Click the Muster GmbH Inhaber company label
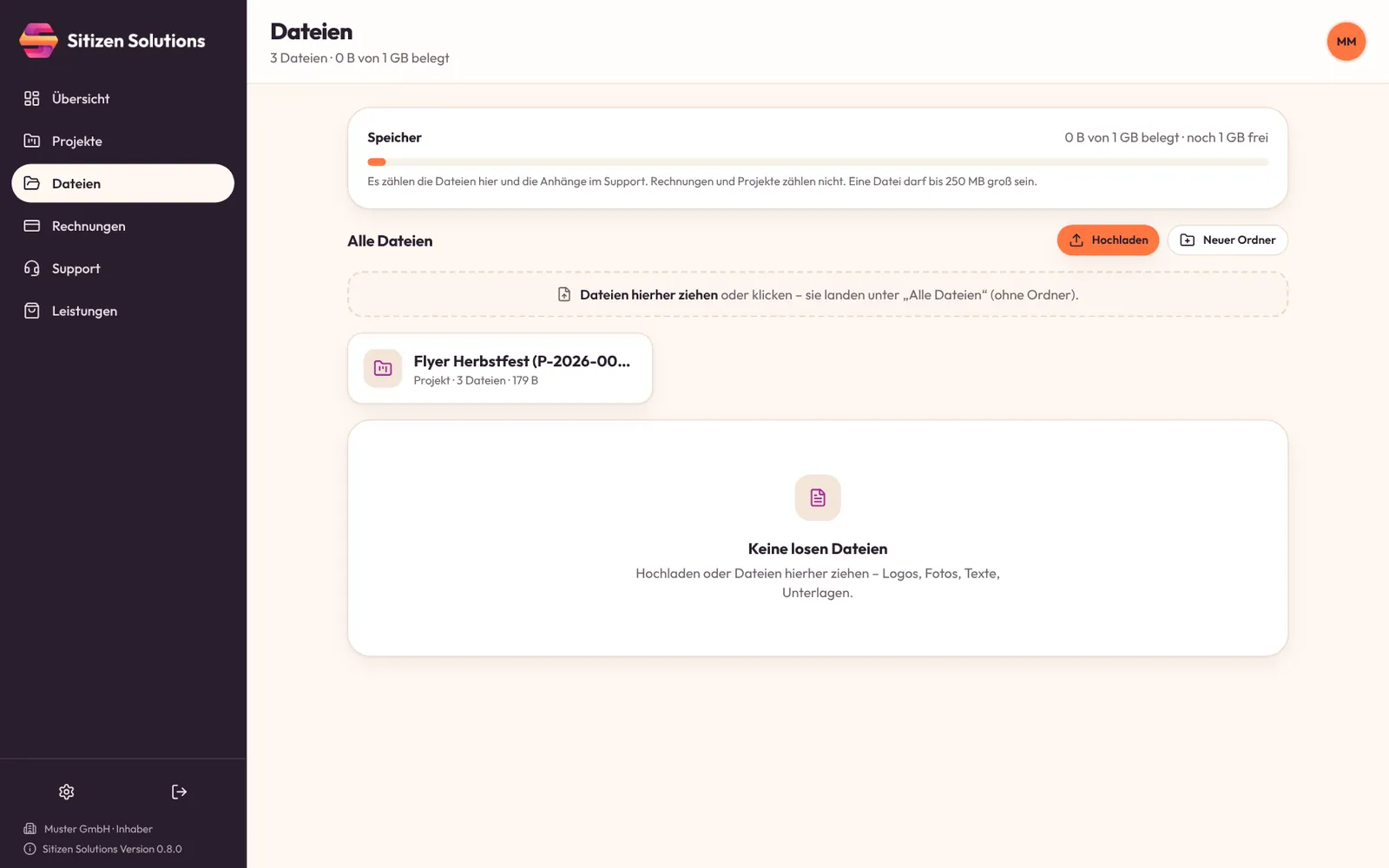1389x868 pixels. tap(98, 829)
